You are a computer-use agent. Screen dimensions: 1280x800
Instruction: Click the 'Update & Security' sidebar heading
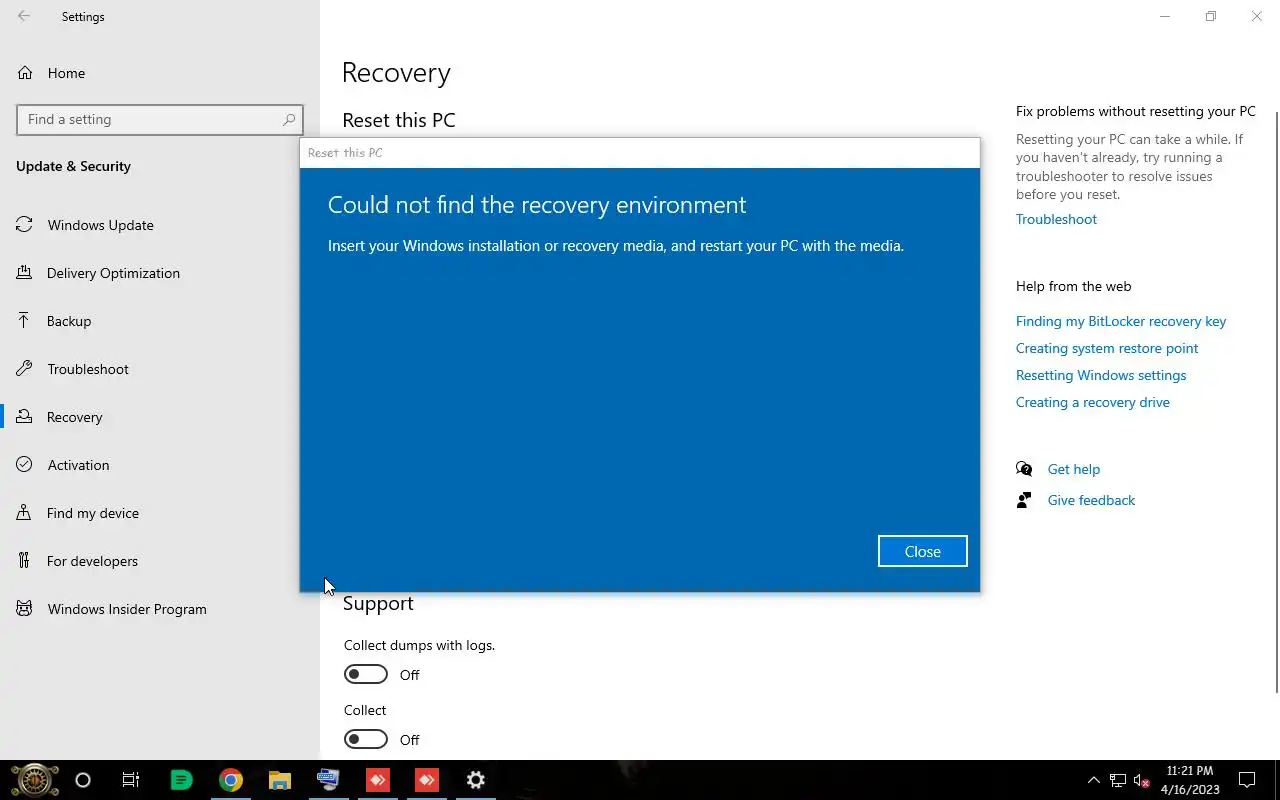73,166
